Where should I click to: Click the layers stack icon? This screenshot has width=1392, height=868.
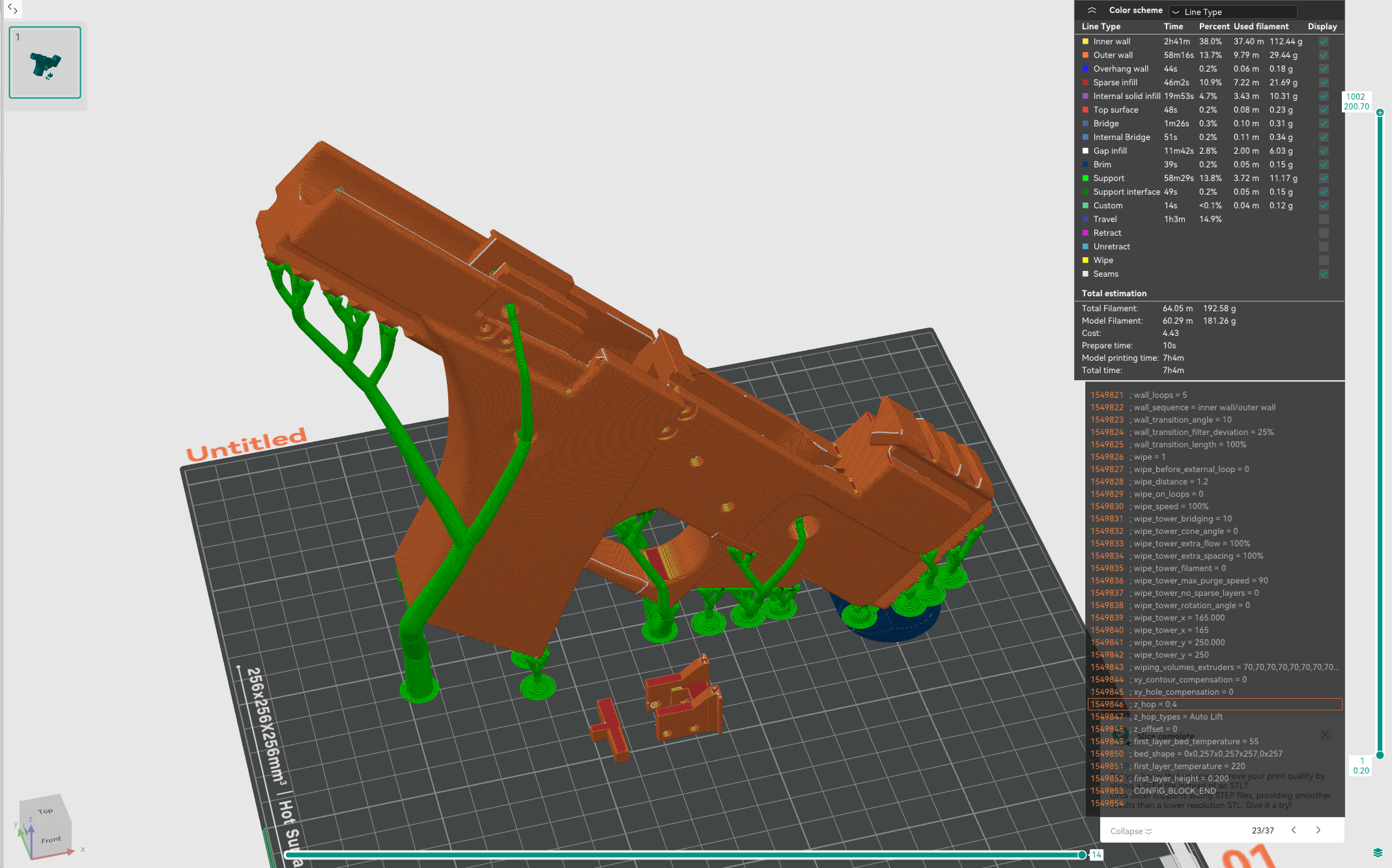[x=1378, y=852]
